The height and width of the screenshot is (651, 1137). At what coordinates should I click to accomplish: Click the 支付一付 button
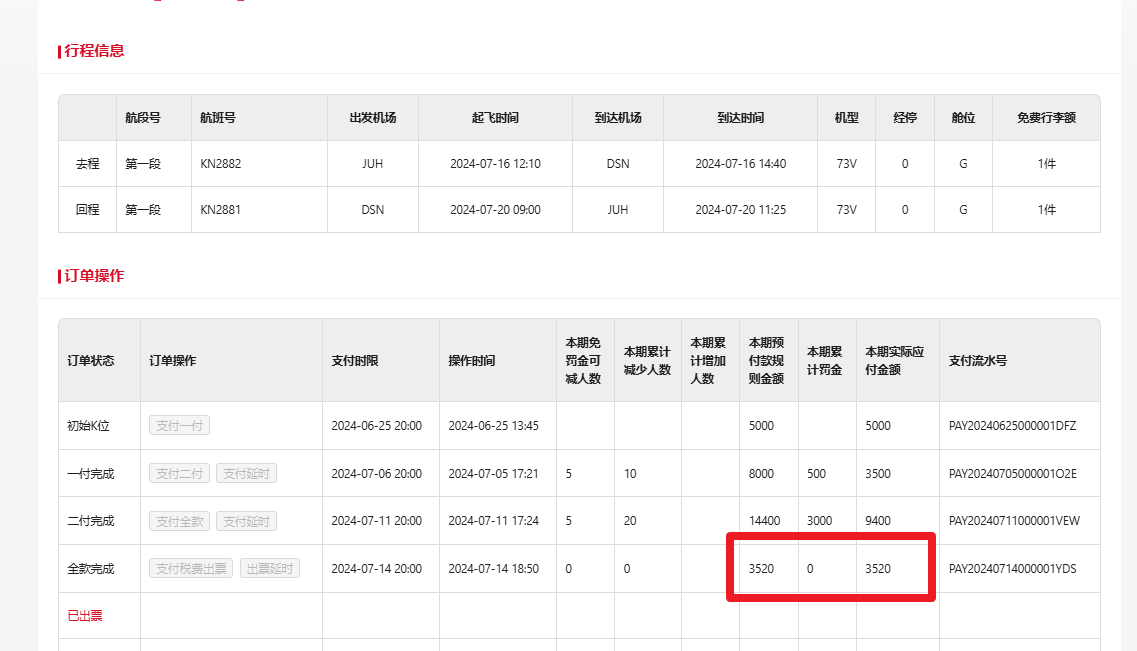[179, 426]
